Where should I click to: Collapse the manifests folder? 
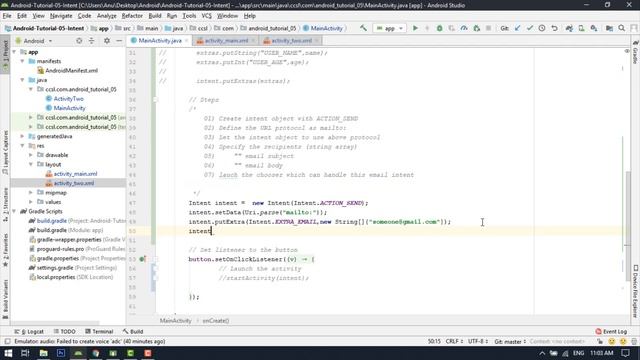[x=23, y=61]
